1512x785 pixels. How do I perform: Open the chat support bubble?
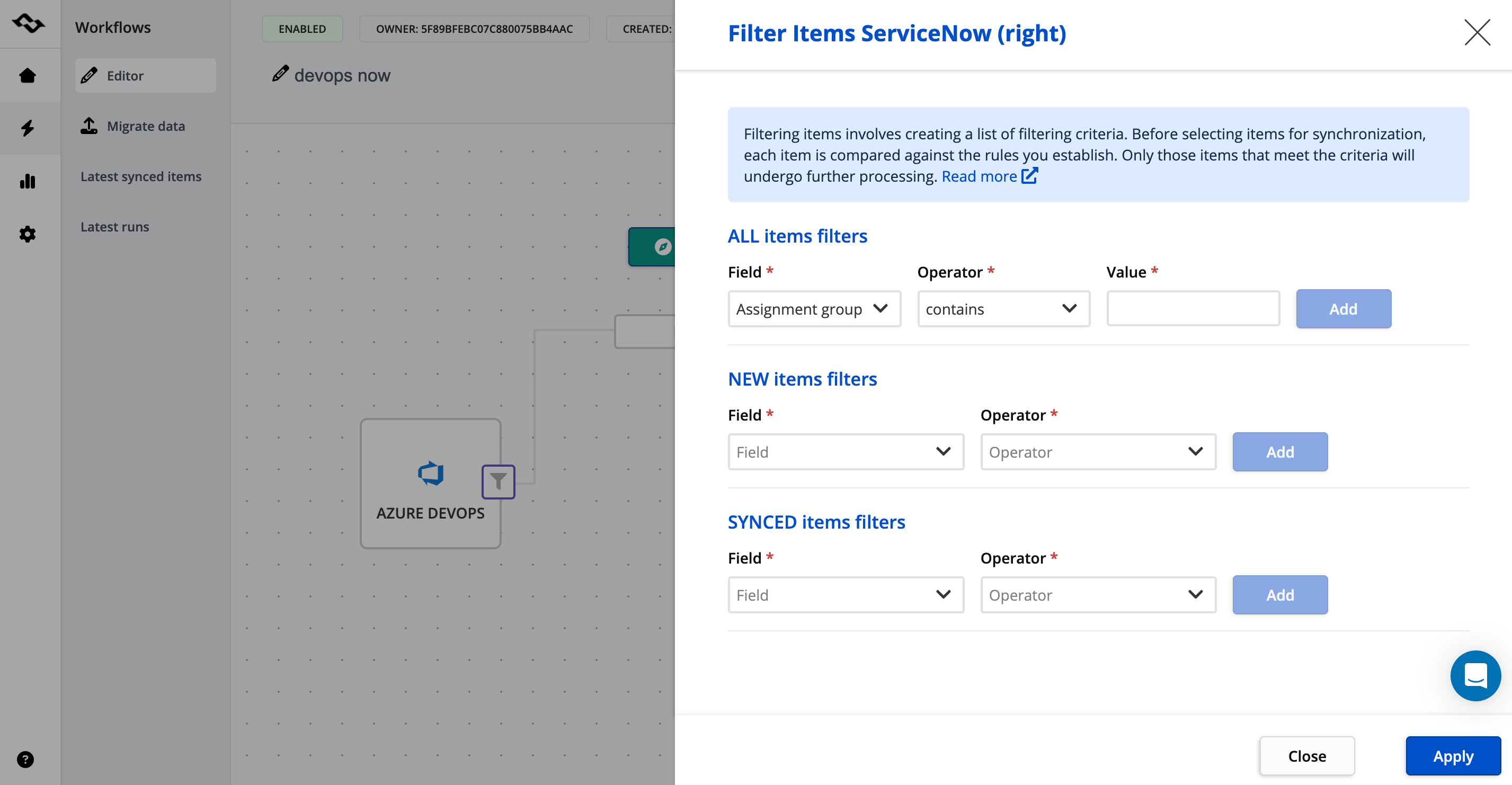pos(1475,675)
